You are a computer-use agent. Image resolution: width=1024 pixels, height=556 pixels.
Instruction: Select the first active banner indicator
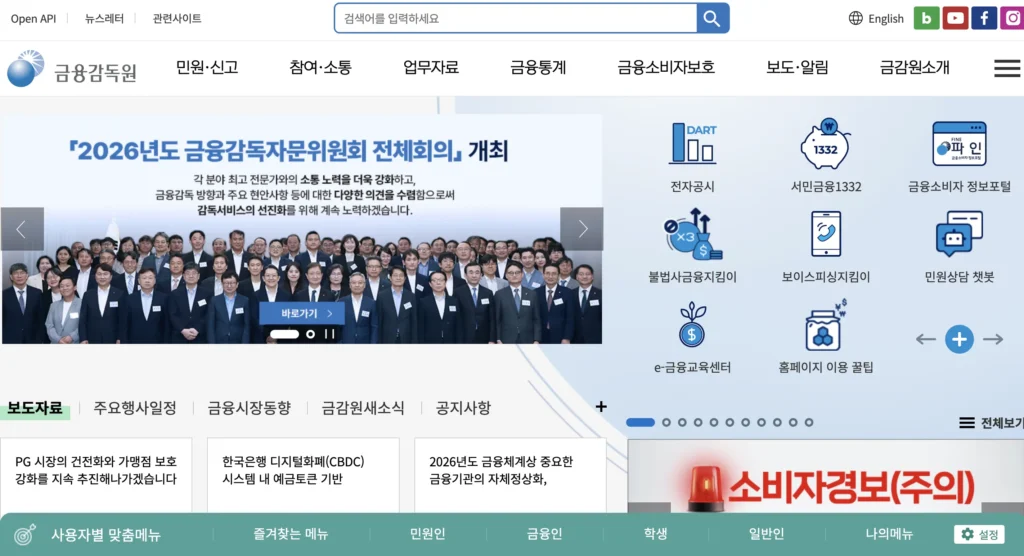point(285,334)
